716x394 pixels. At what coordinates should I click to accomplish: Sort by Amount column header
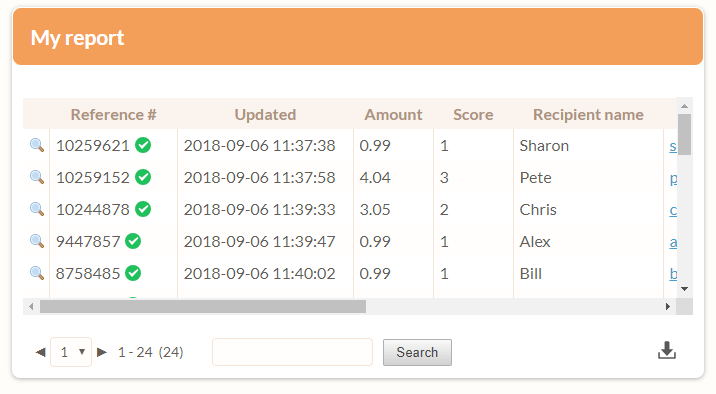point(393,115)
